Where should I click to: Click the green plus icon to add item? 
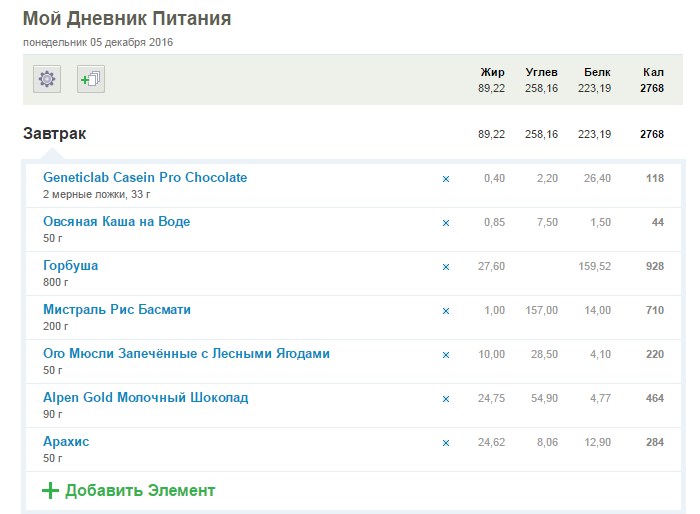pyautogui.click(x=50, y=490)
